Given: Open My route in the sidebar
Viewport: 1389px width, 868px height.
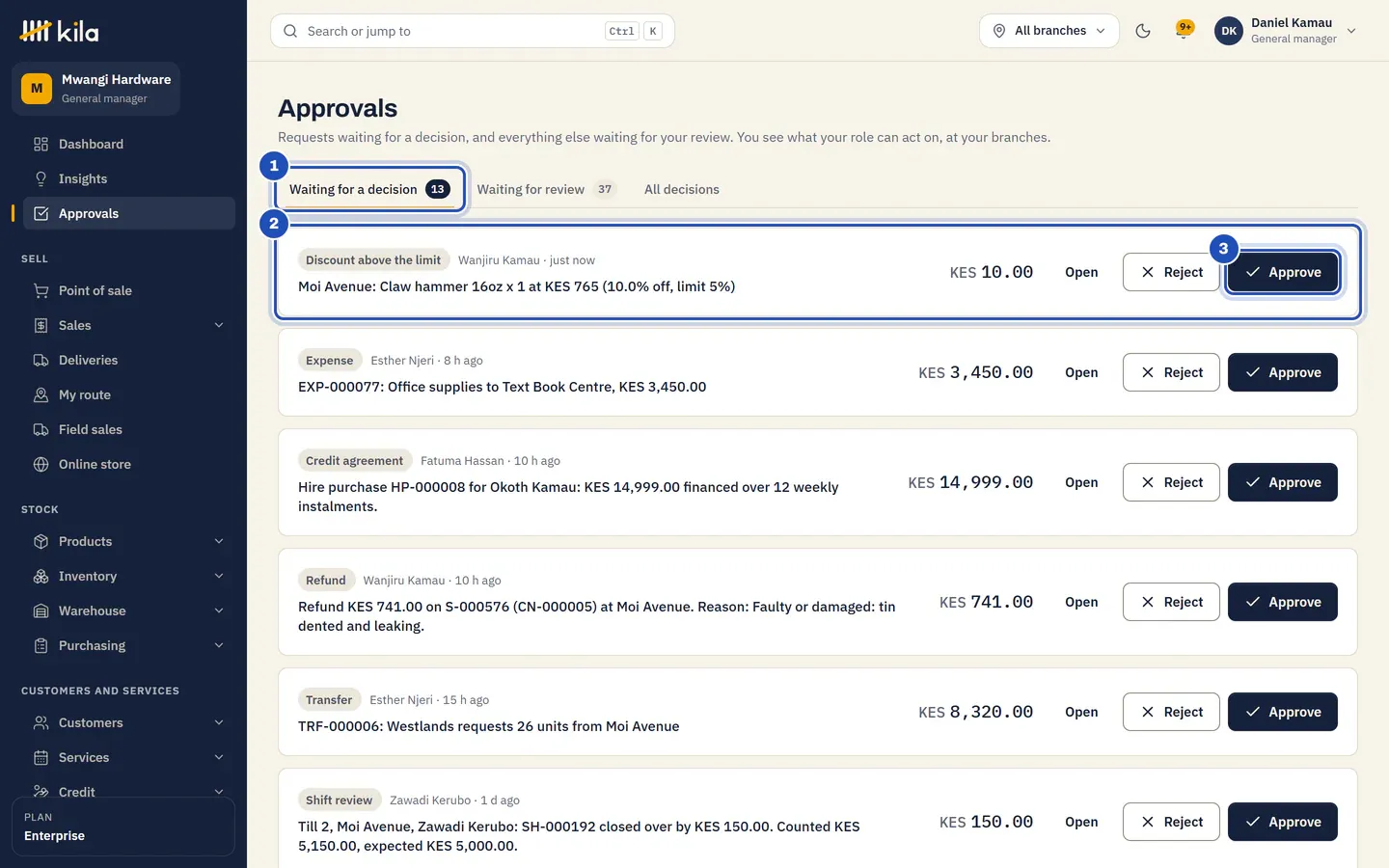Looking at the screenshot, I should tap(123, 394).
